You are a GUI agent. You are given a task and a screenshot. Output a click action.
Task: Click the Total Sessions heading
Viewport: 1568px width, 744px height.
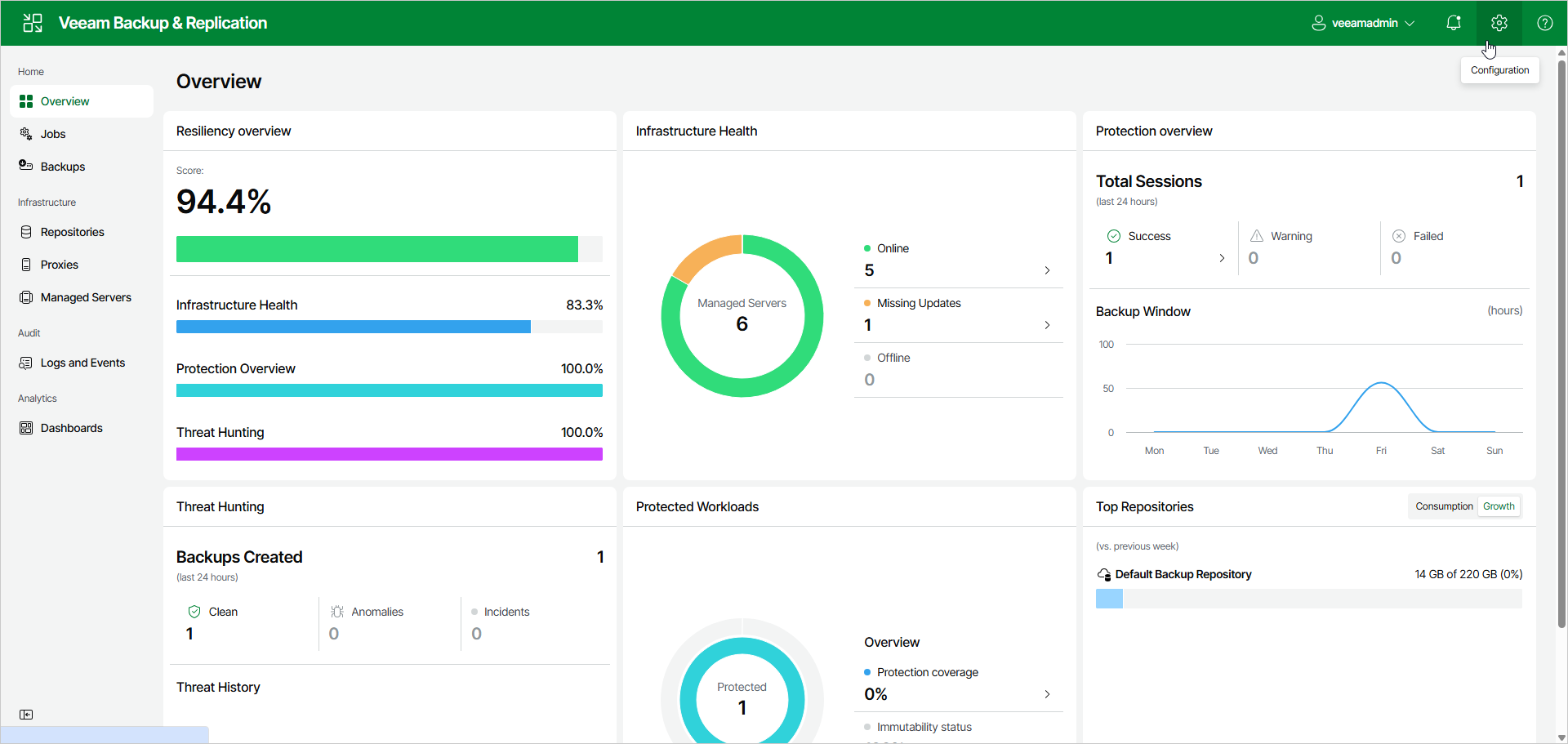[1149, 181]
